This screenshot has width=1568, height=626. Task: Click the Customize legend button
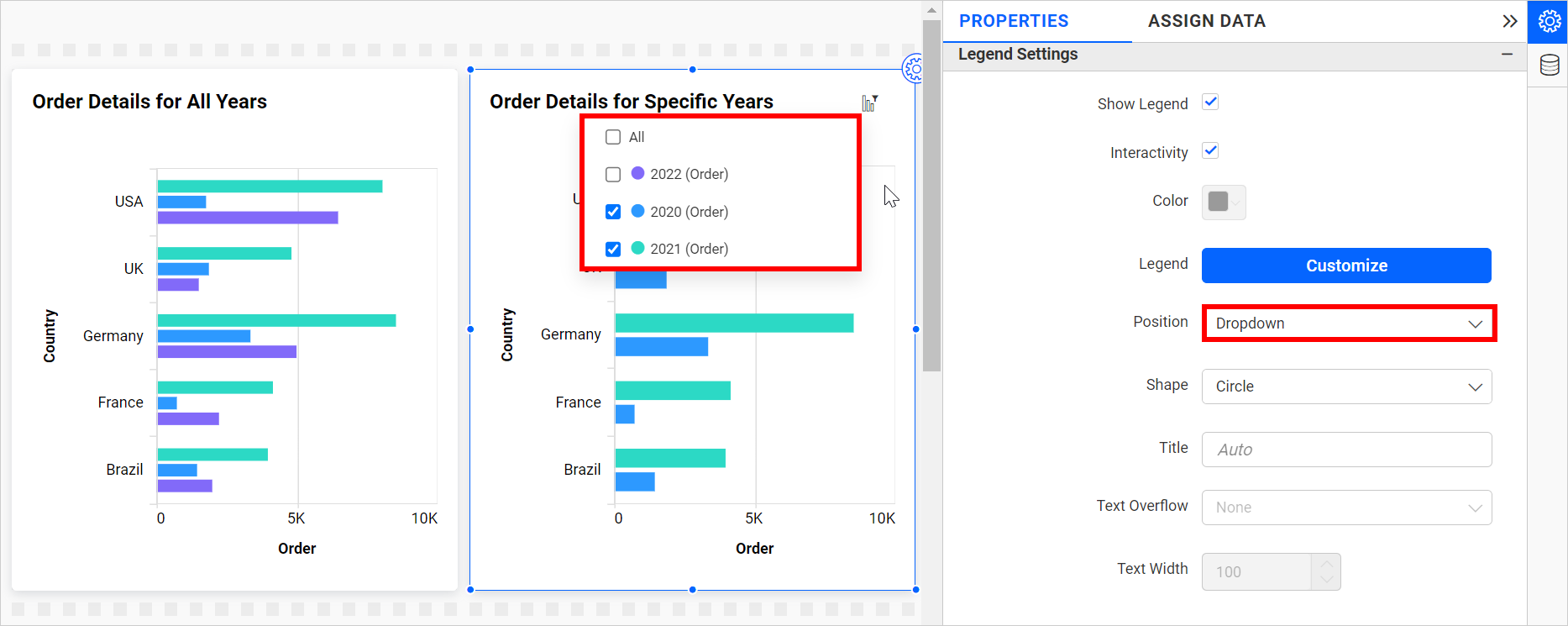tap(1346, 266)
